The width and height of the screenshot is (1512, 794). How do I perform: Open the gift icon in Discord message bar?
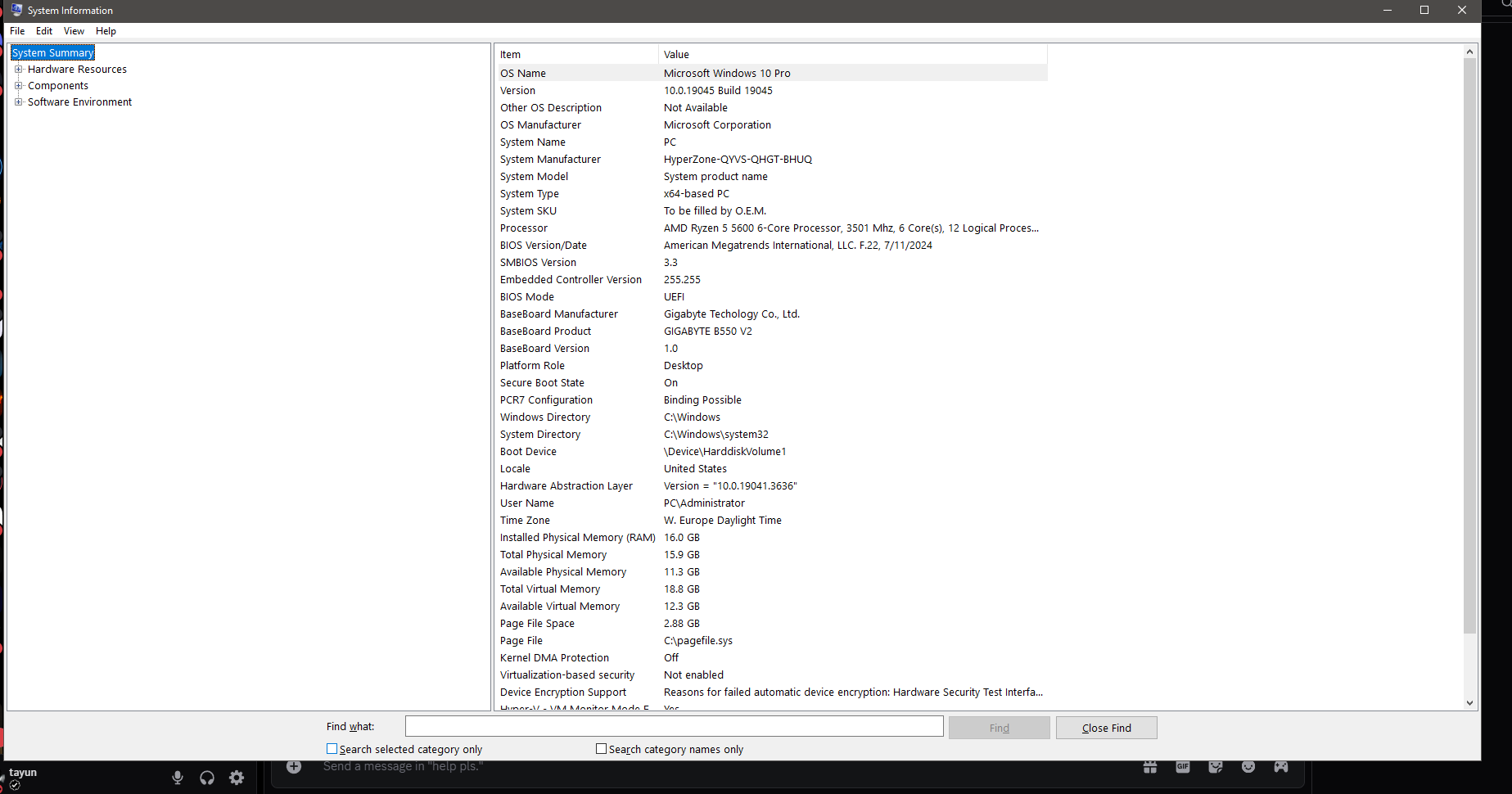point(1150,767)
